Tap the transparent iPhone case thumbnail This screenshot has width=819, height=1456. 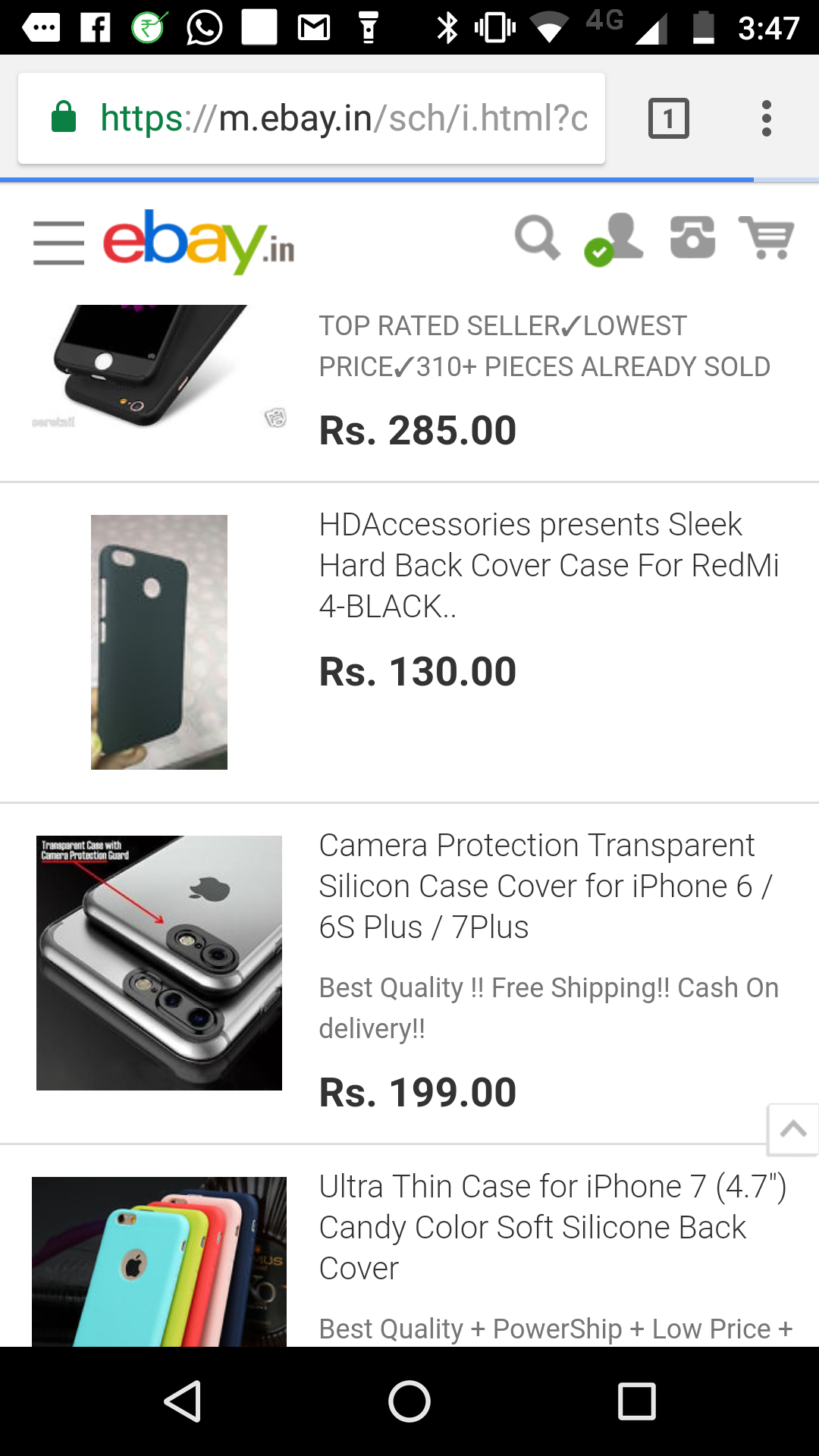click(x=159, y=962)
